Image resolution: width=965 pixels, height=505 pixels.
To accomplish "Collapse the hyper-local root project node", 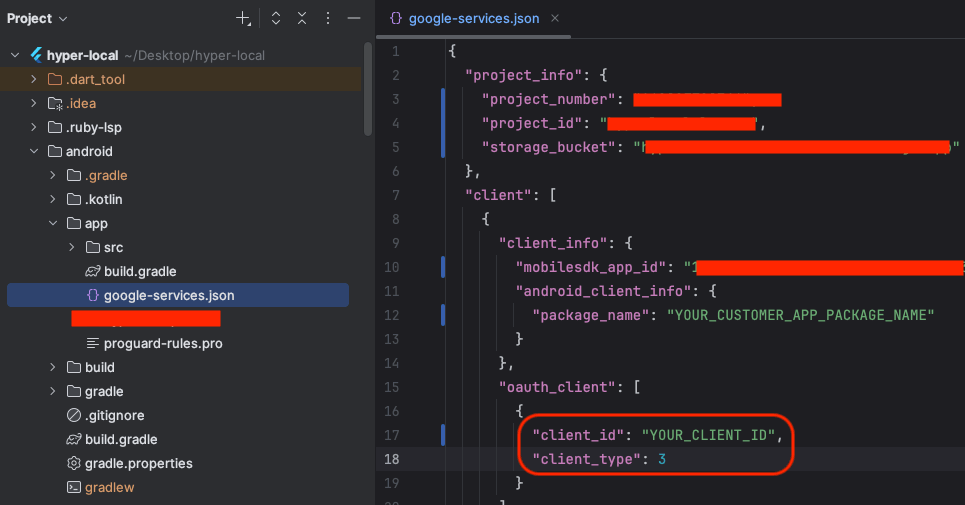I will [x=15, y=55].
